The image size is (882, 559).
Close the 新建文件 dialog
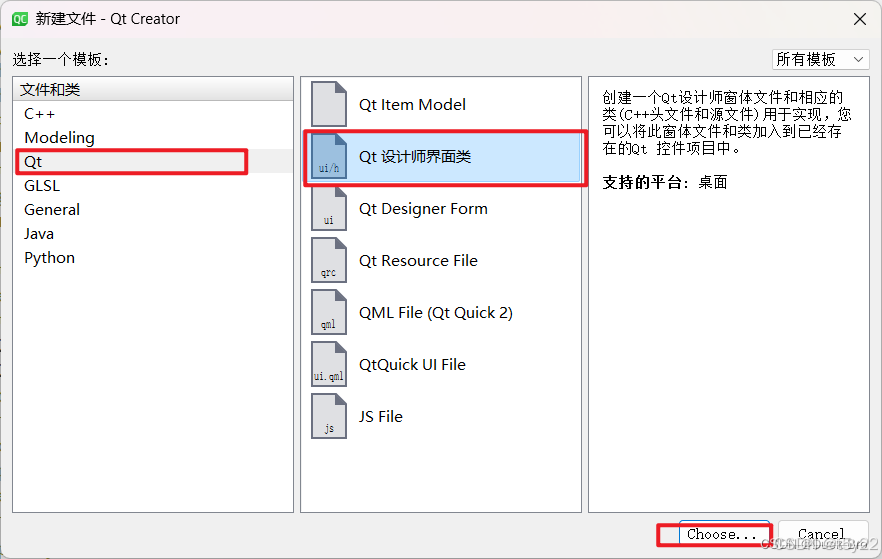pyautogui.click(x=860, y=19)
